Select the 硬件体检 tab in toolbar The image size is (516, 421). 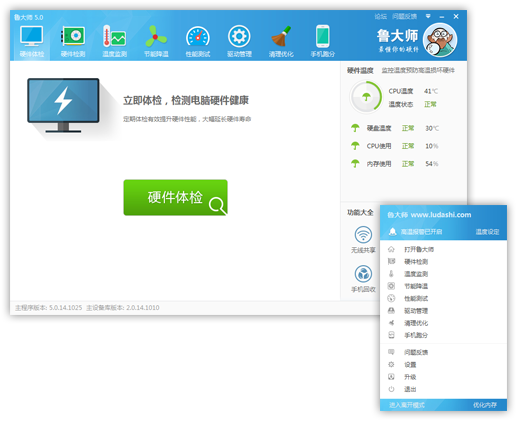click(x=31, y=41)
